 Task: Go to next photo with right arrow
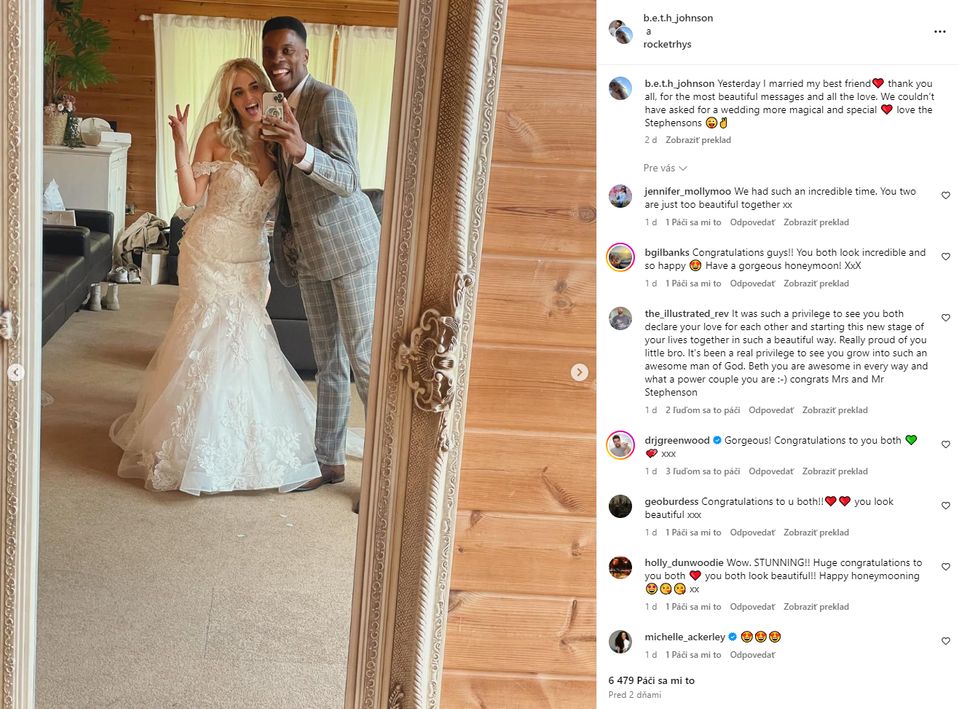579,372
